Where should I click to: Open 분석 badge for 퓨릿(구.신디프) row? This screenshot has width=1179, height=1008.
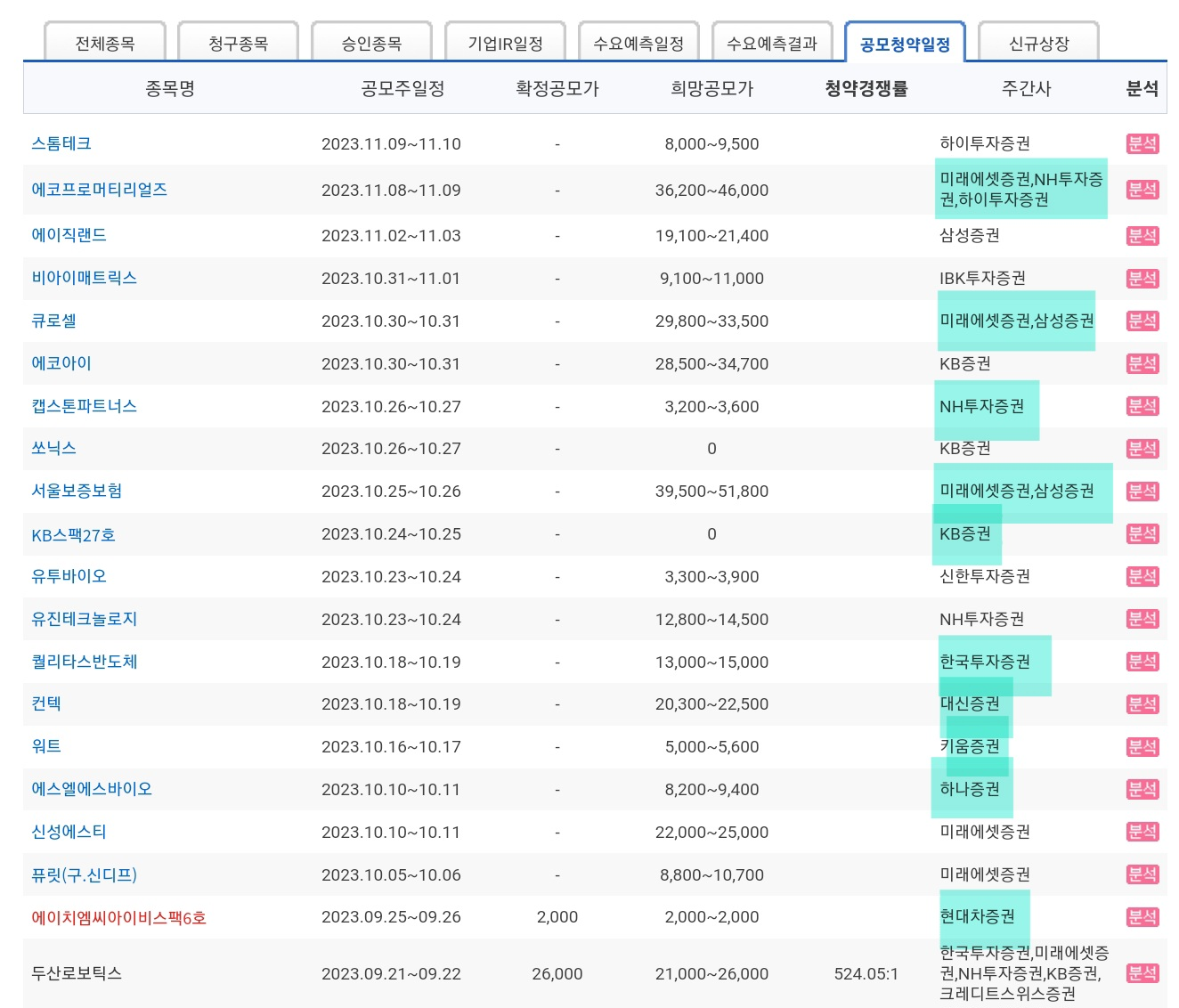[x=1142, y=874]
